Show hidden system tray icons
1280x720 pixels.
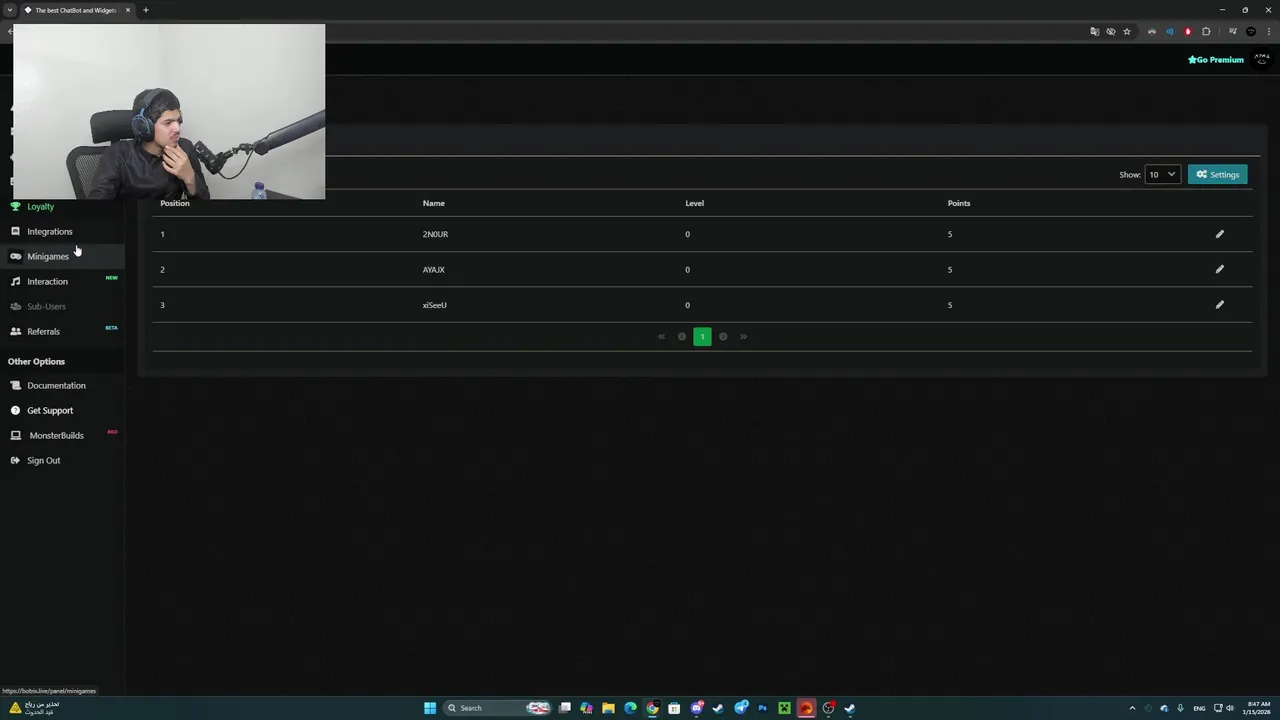click(1132, 708)
